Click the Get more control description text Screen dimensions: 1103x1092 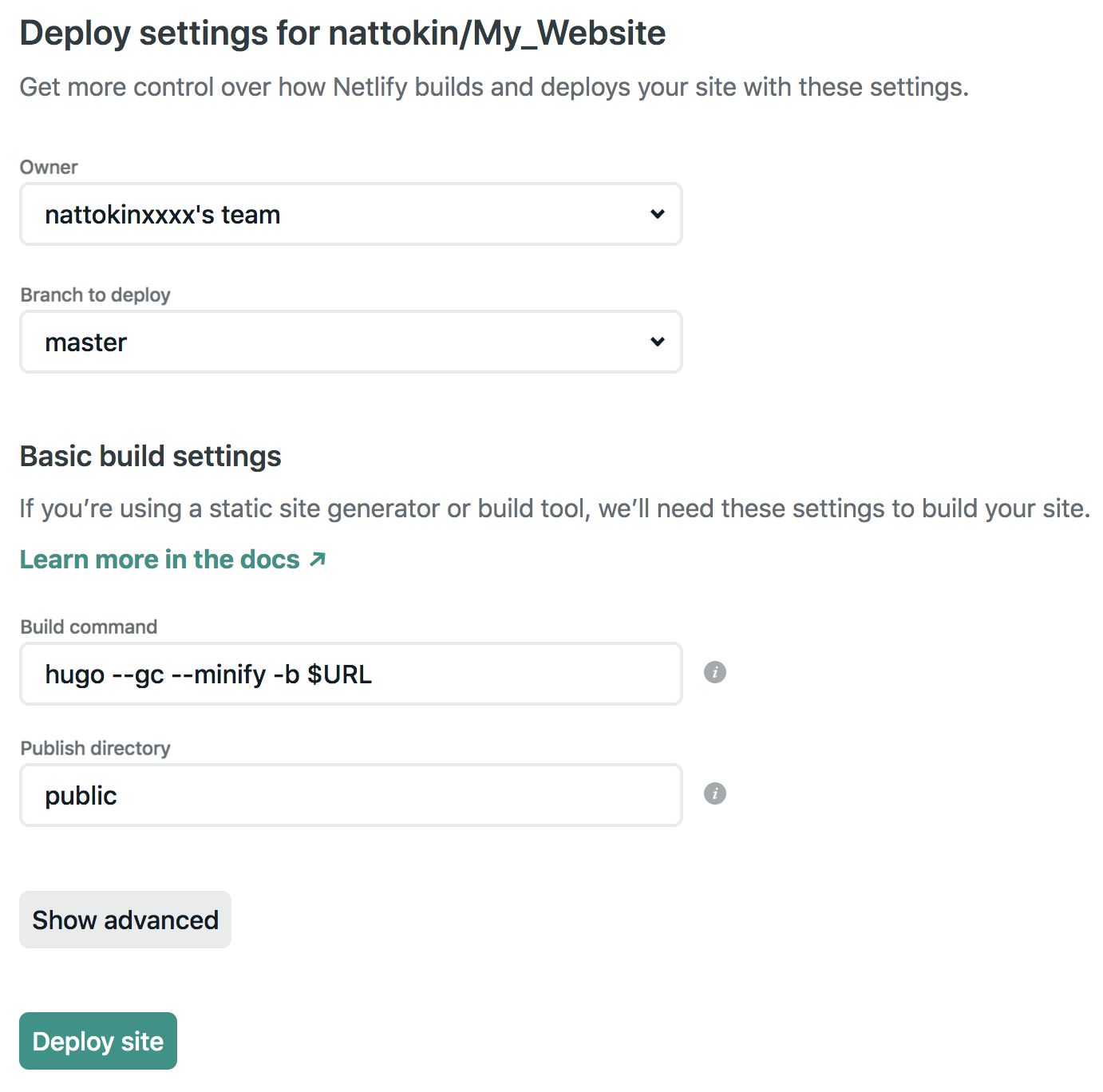coord(493,87)
